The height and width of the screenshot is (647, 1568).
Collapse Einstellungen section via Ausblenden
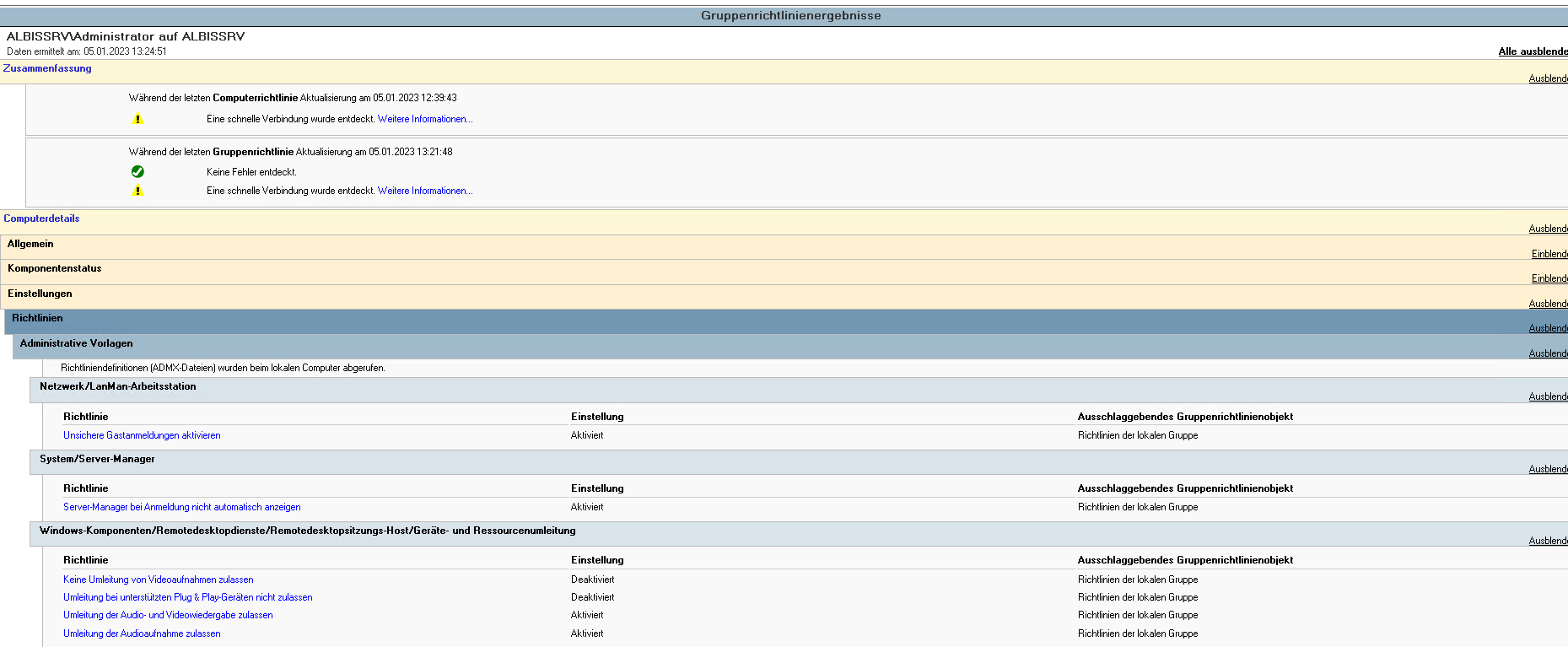click(x=1548, y=304)
